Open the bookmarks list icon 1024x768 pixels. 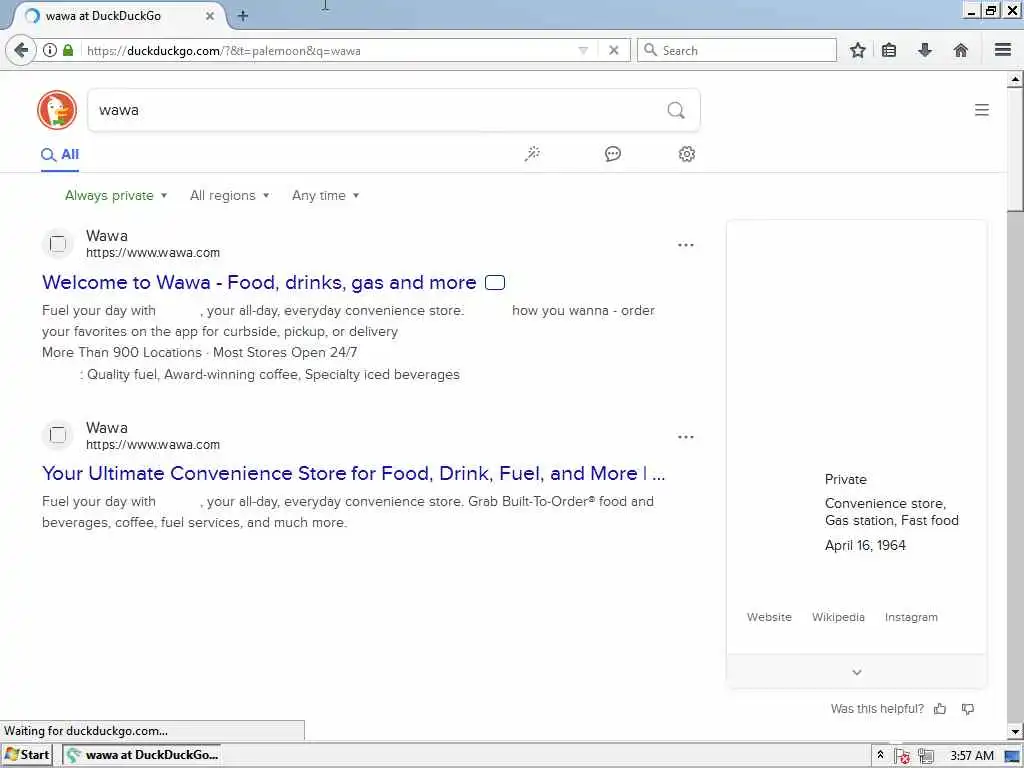889,50
